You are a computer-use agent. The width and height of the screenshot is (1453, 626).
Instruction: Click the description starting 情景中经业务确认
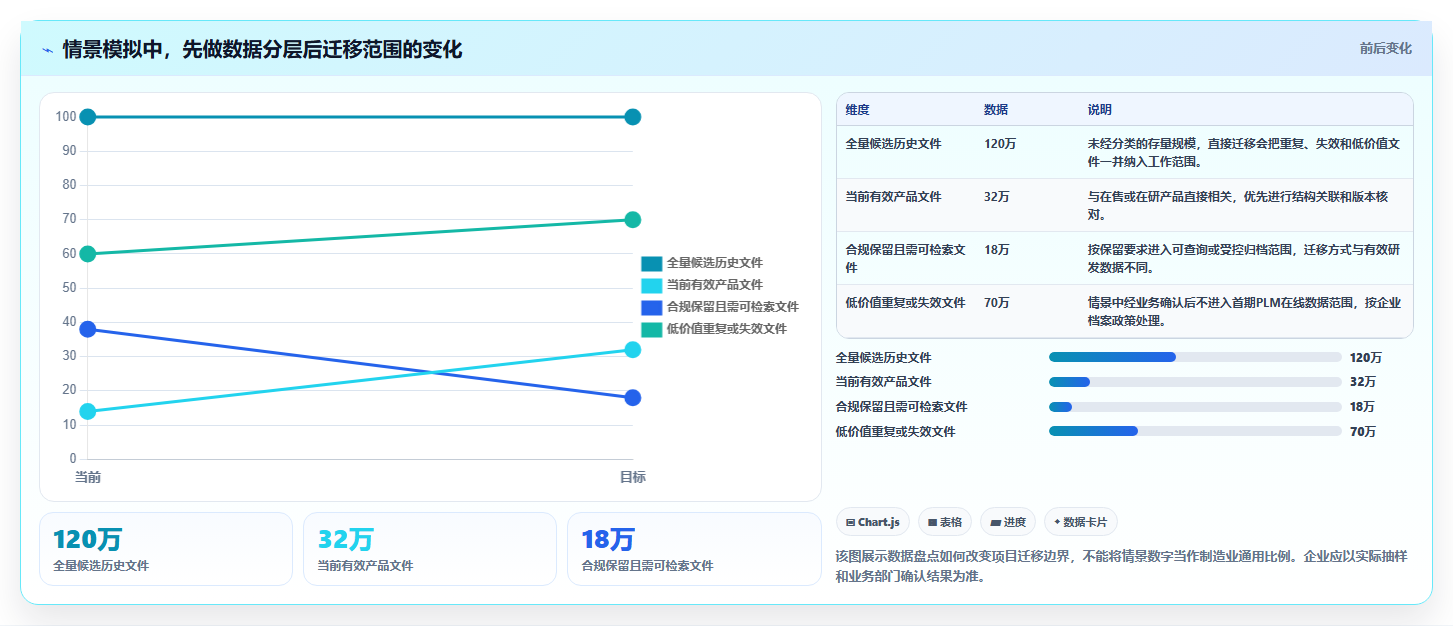pyautogui.click(x=1244, y=311)
